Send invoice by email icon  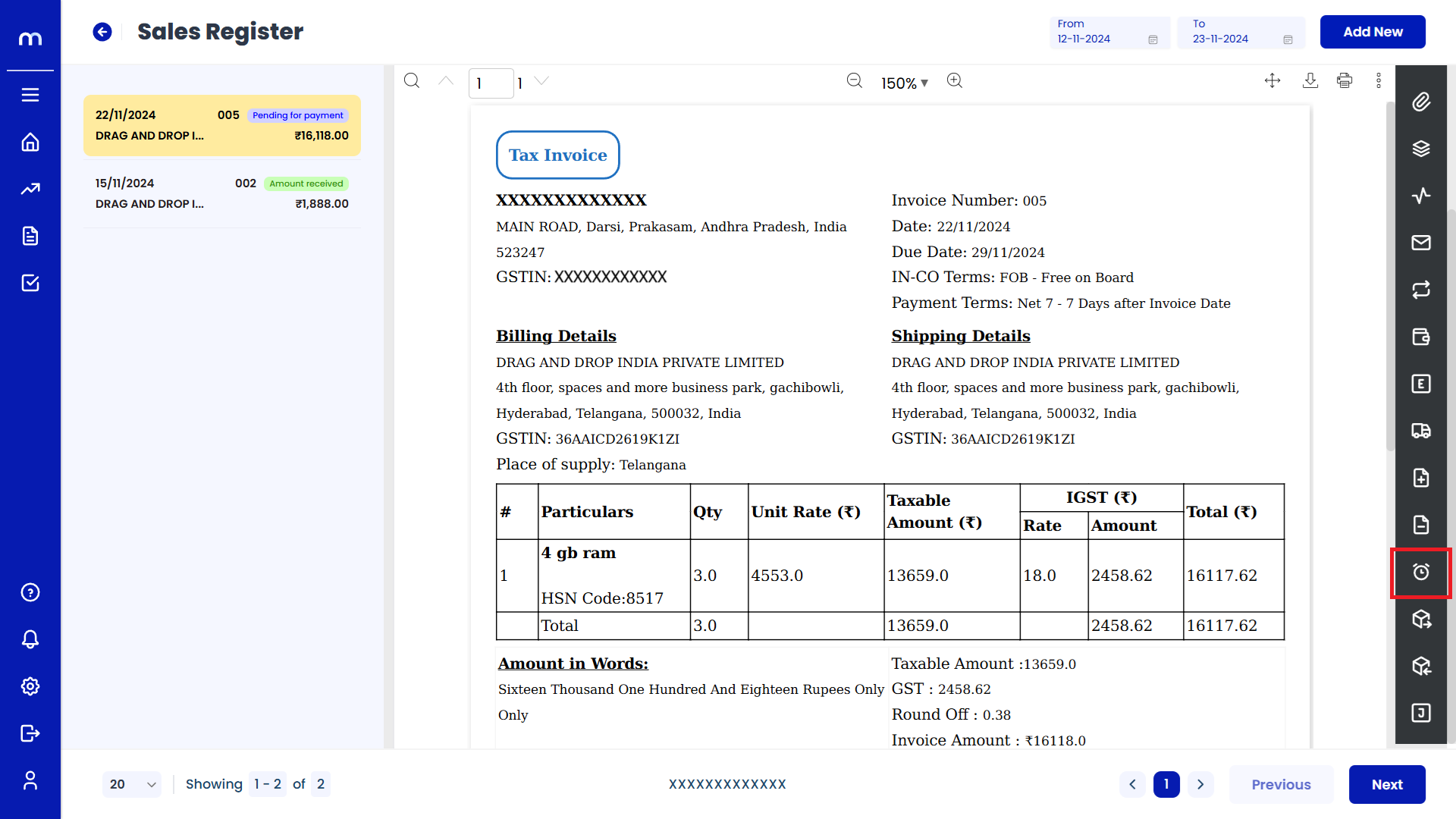tap(1421, 243)
